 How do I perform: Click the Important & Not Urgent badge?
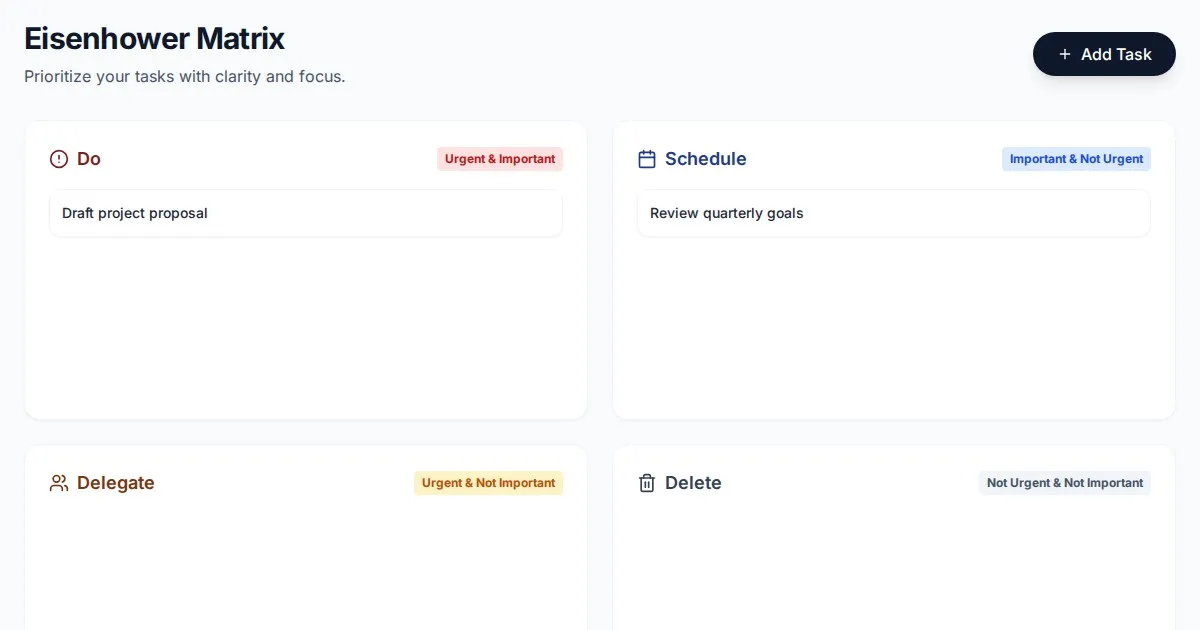[x=1076, y=159]
